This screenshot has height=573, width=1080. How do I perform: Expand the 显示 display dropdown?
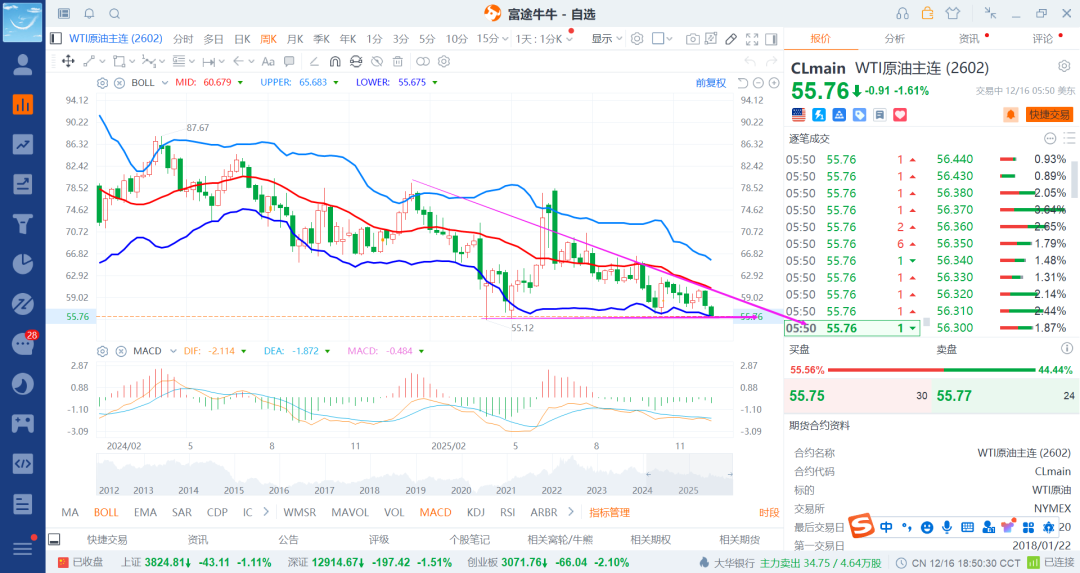pos(606,39)
